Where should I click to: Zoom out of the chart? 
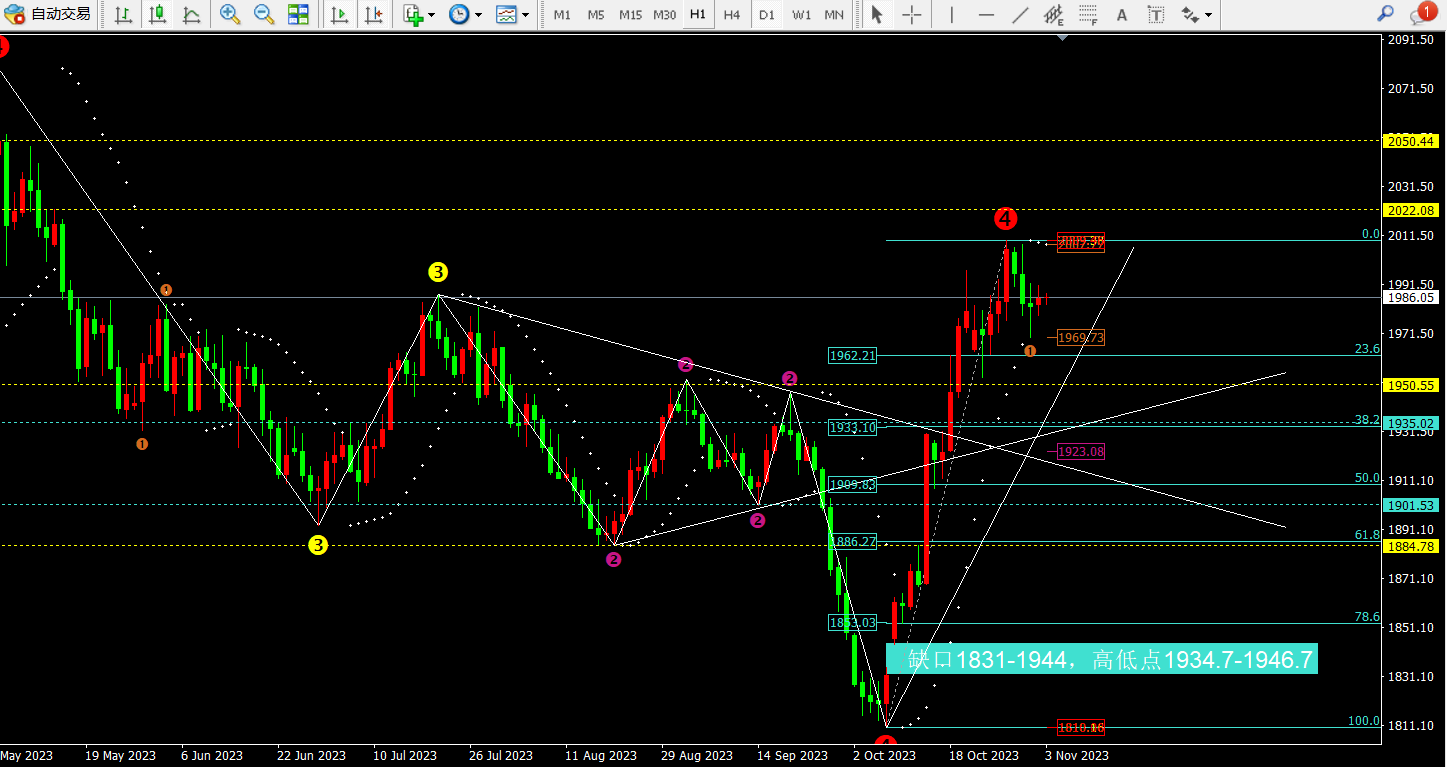(x=264, y=14)
